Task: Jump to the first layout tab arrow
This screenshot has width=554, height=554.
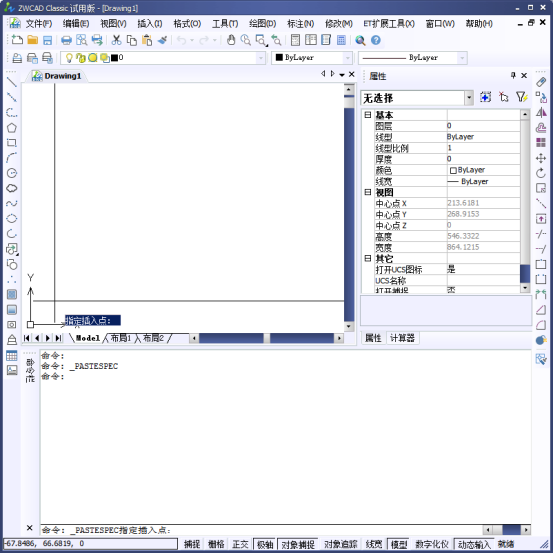Action: pyautogui.click(x=27, y=338)
